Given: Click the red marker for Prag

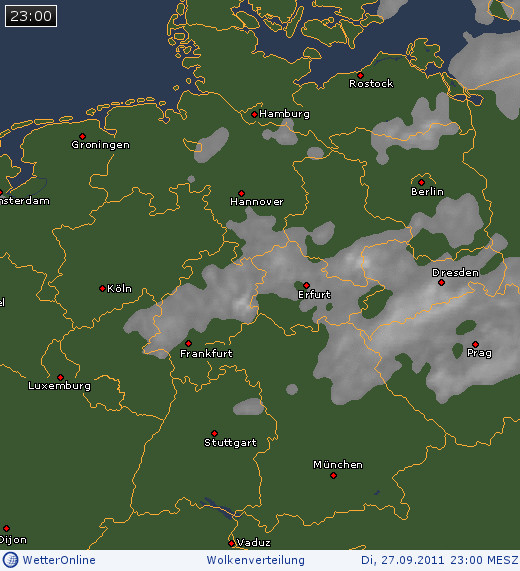Looking at the screenshot, I should pyautogui.click(x=475, y=344).
